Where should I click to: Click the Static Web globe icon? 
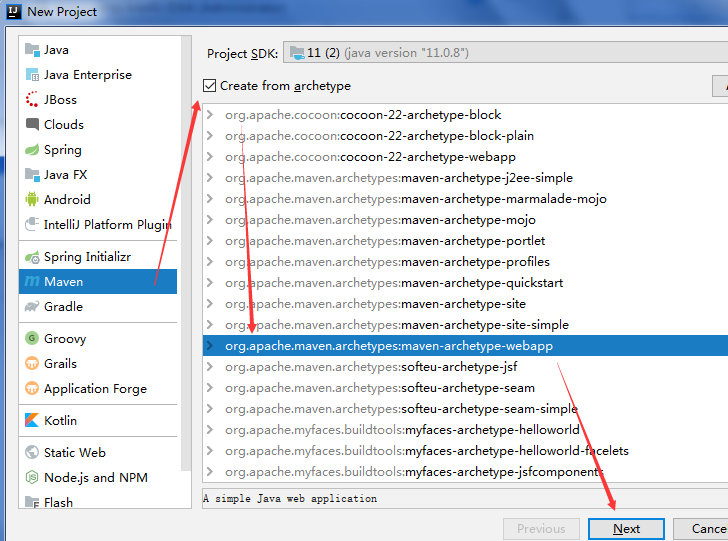point(32,452)
